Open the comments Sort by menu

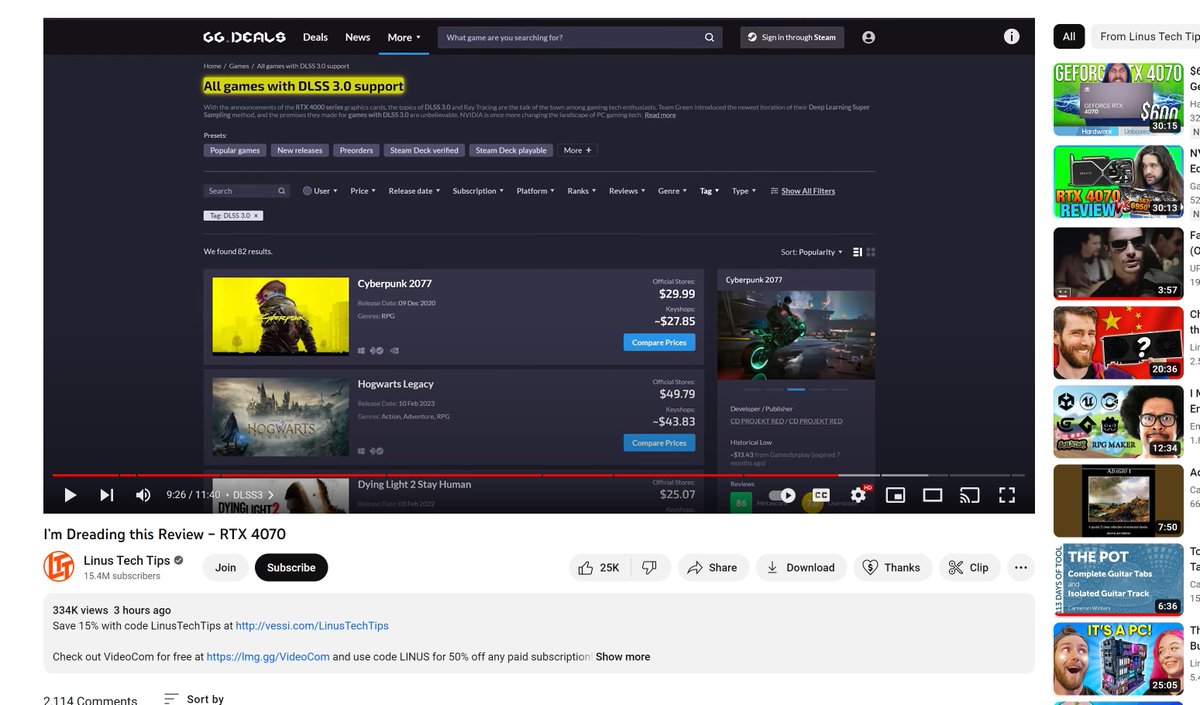point(194,699)
